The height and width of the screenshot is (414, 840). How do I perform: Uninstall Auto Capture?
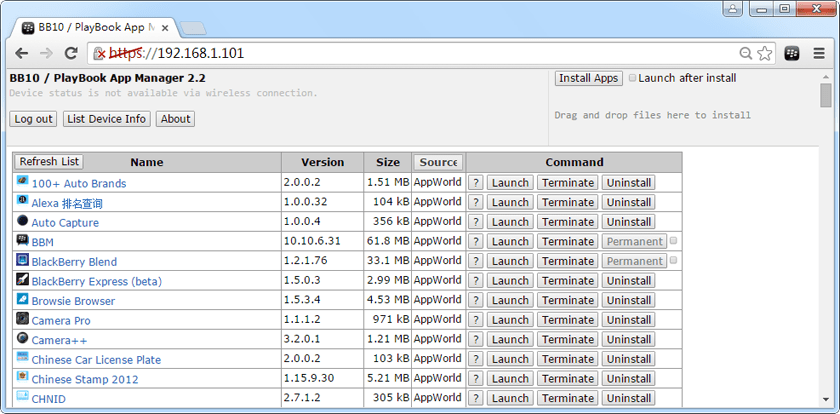click(x=628, y=222)
